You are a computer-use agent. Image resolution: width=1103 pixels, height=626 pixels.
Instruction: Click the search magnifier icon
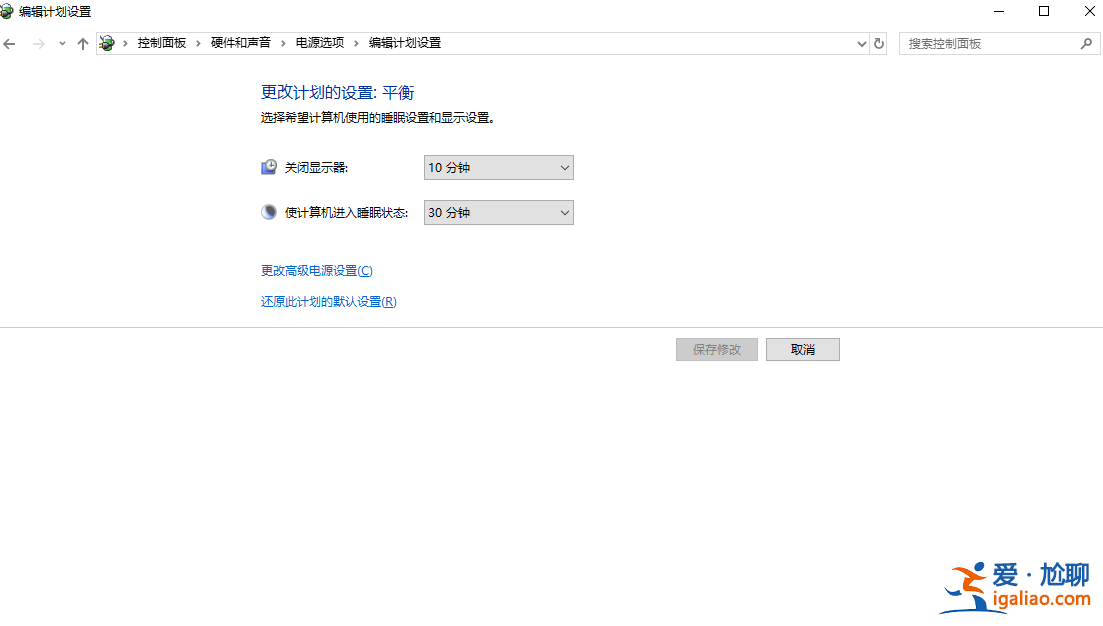tap(1086, 43)
